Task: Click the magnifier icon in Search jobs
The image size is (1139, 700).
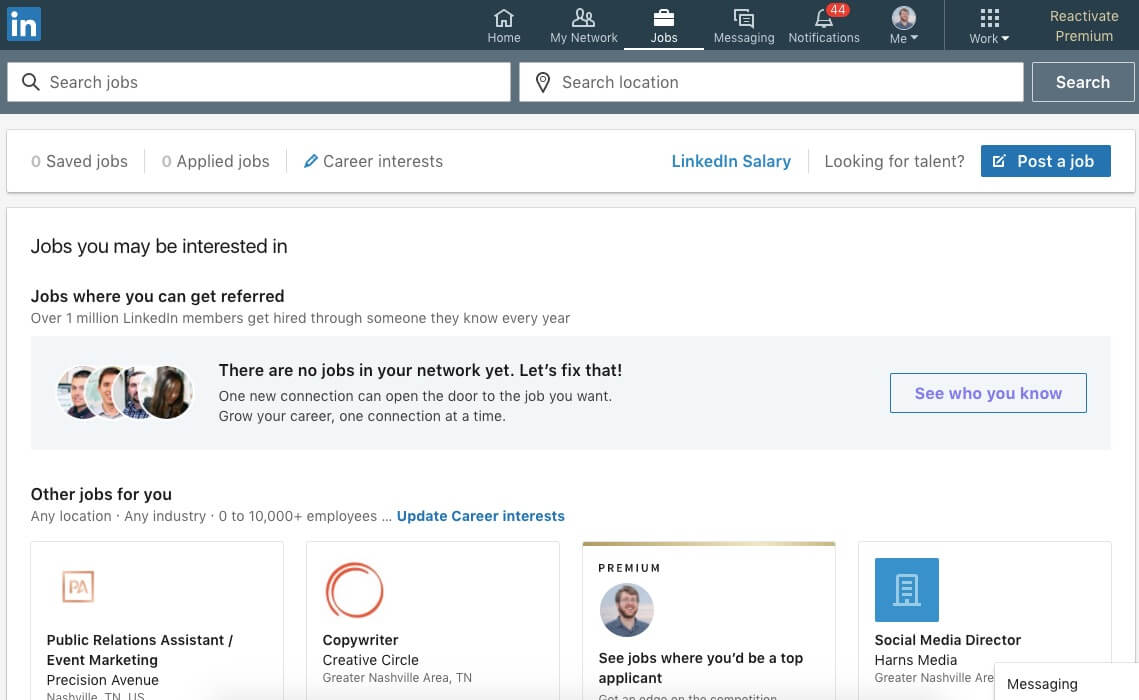Action: click(x=31, y=82)
